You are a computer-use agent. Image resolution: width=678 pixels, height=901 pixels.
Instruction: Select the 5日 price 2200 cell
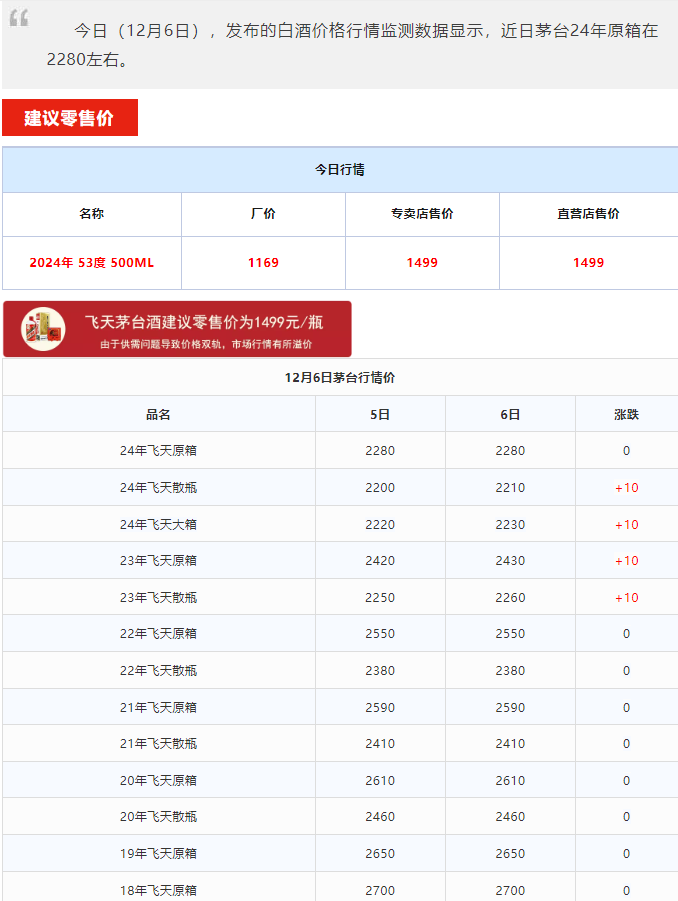(x=380, y=487)
